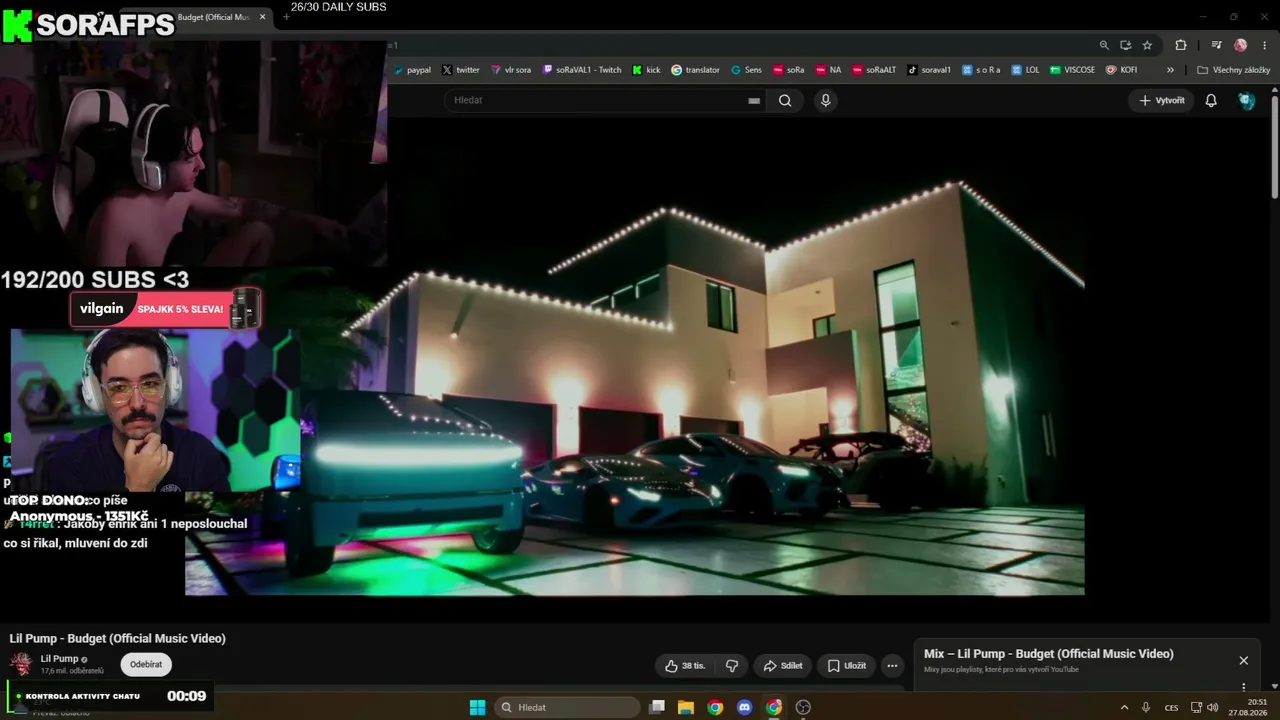Click the Mix – Lil Pump playlist title
This screenshot has height=720, width=1280.
(x=1049, y=654)
